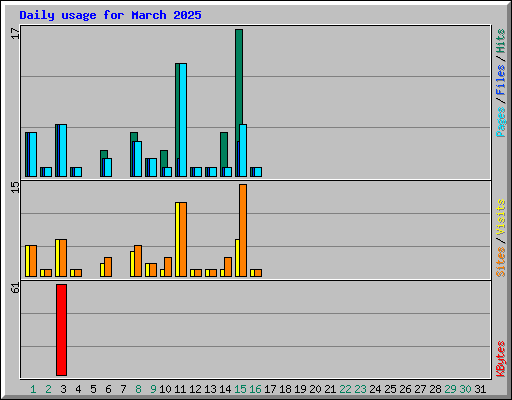Click day 1 on the x-axis
Screen dimensions: 512x400
(x=33, y=389)
